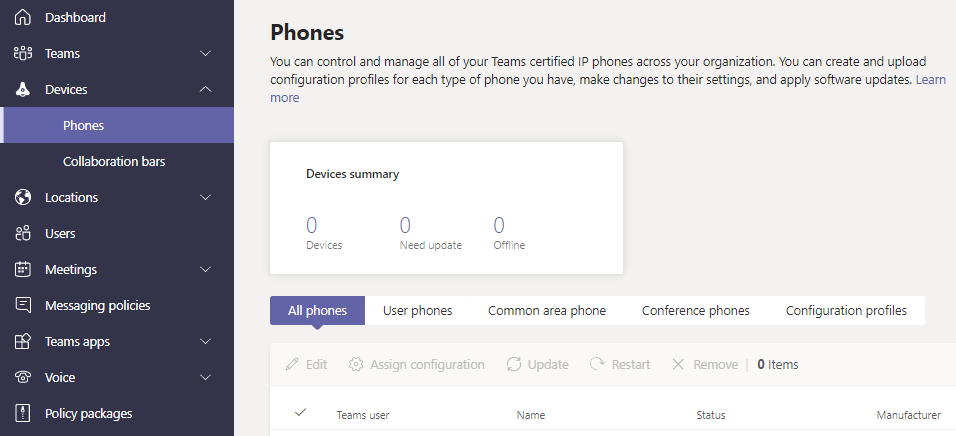Click the Teams people icon in sidebar

coord(23,53)
